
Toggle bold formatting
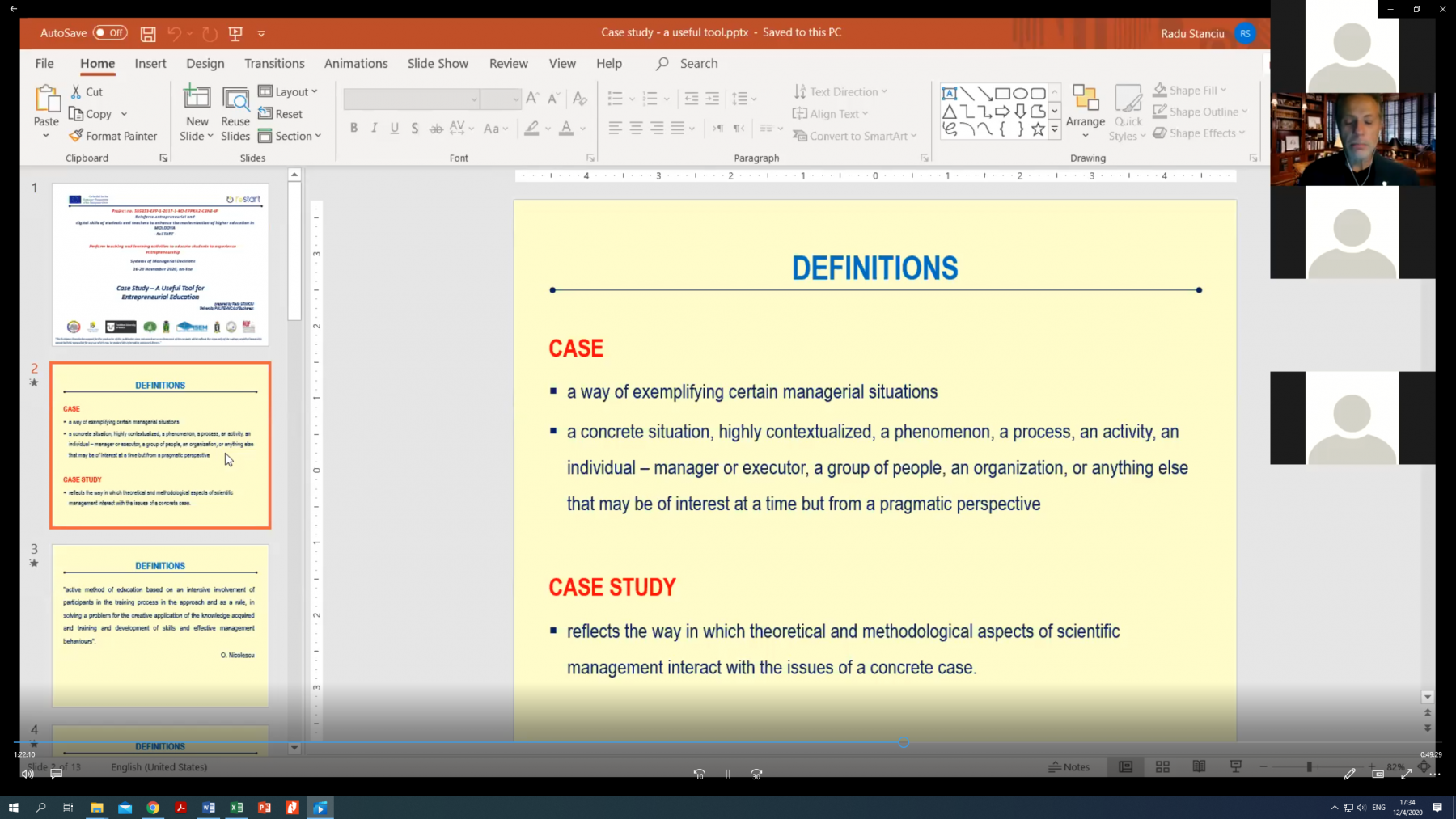click(x=353, y=128)
